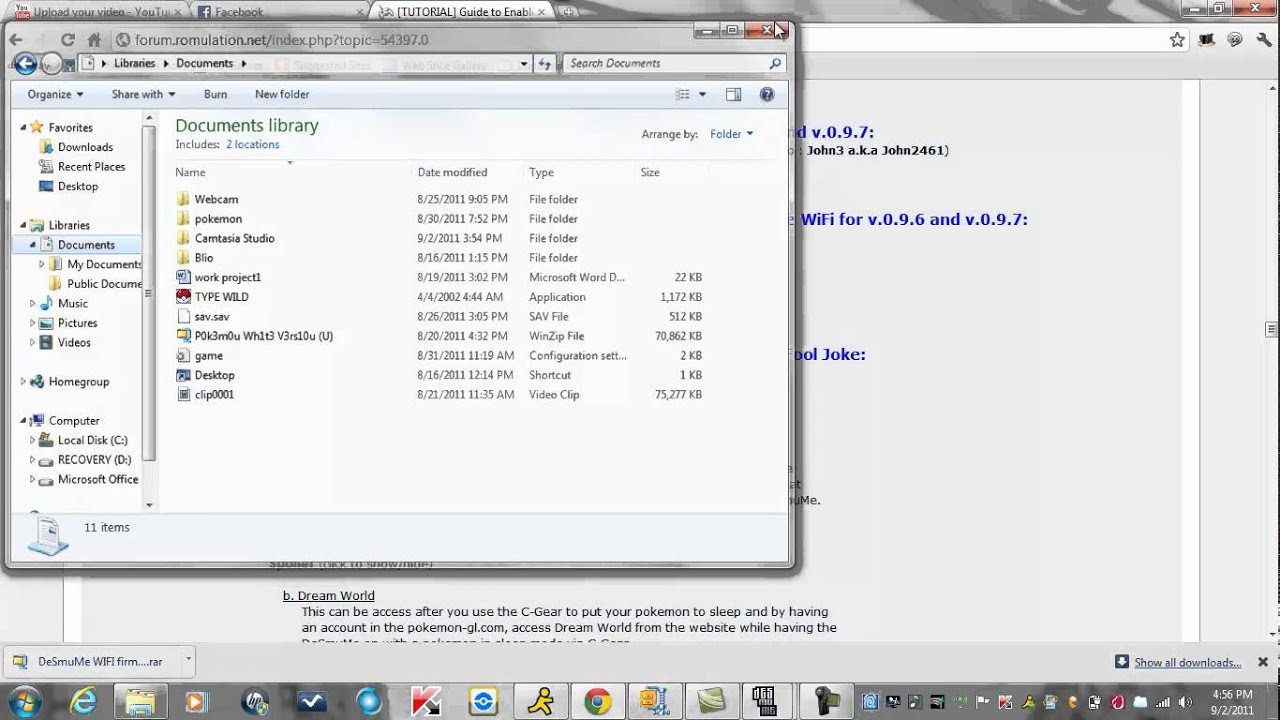Open the HP taskbar icon
Screen dimensions: 1280x720
[255, 701]
